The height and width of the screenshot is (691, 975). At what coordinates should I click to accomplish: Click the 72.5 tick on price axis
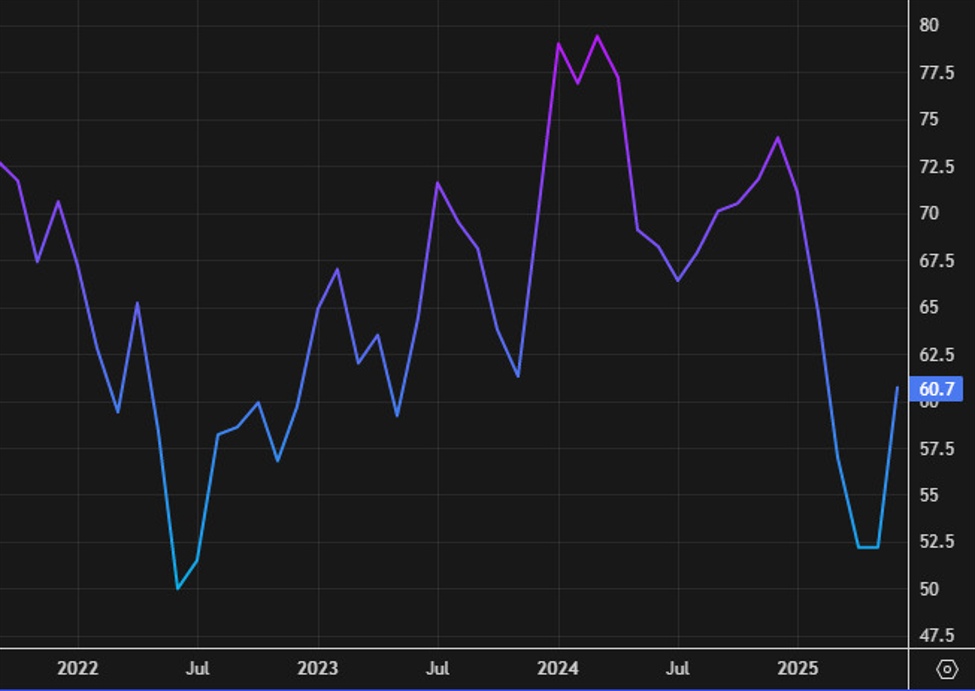coord(935,166)
